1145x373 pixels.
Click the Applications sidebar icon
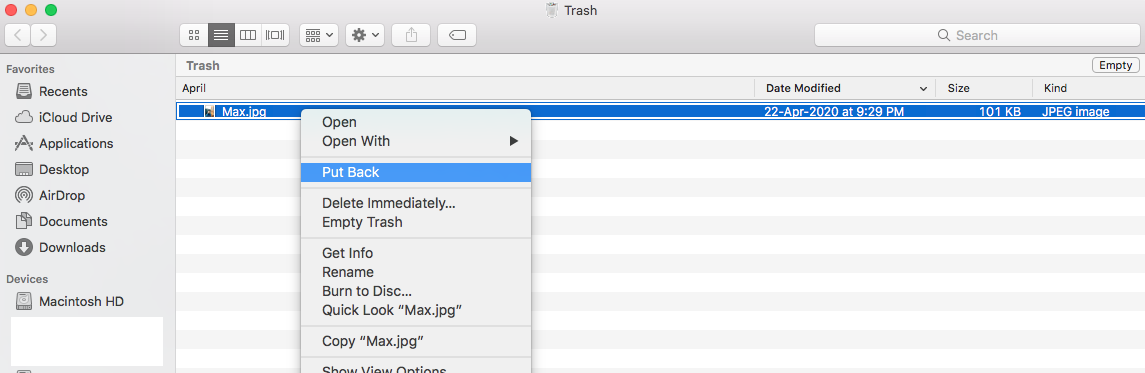(x=24, y=143)
